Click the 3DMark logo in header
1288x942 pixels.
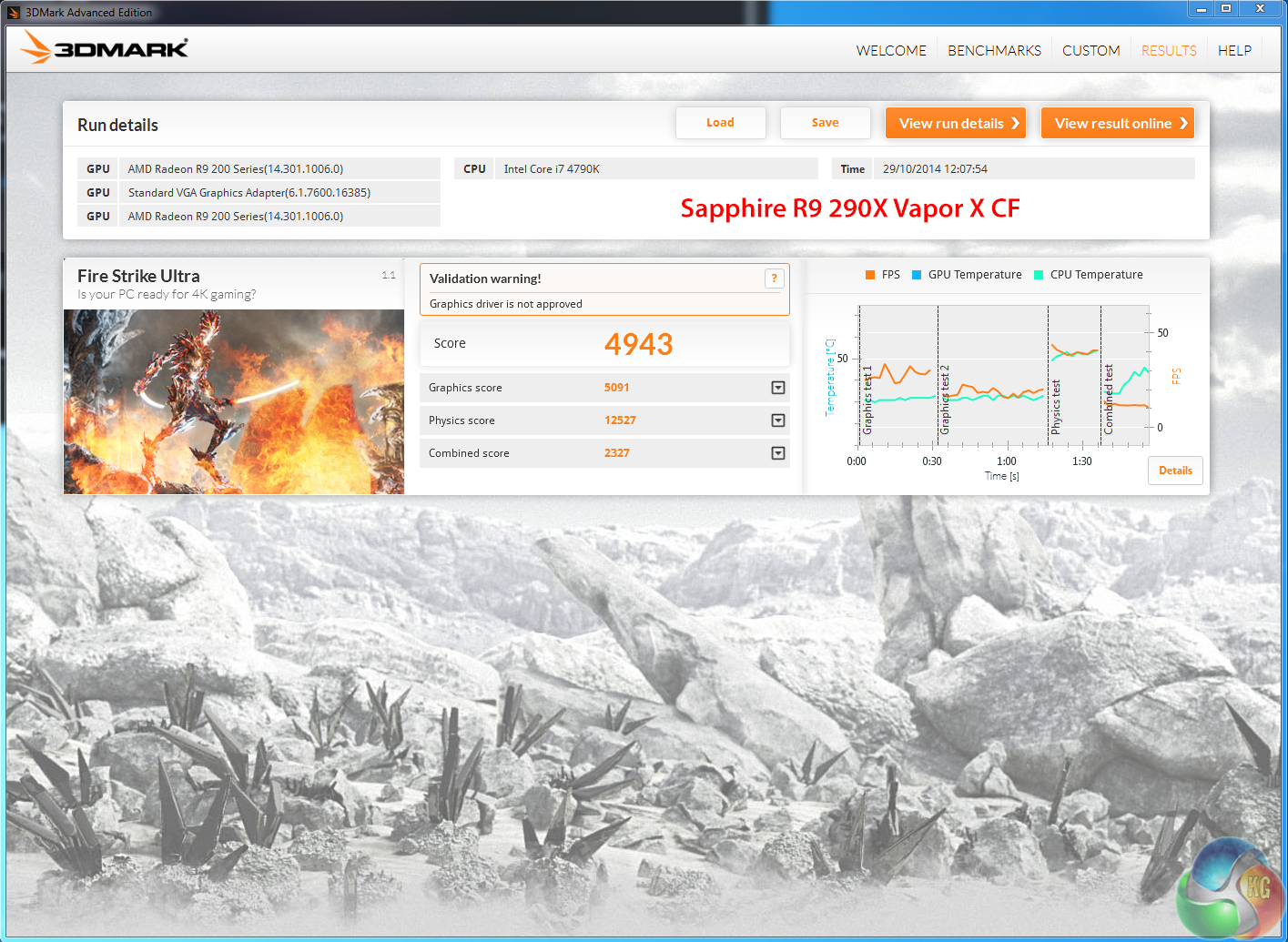104,47
